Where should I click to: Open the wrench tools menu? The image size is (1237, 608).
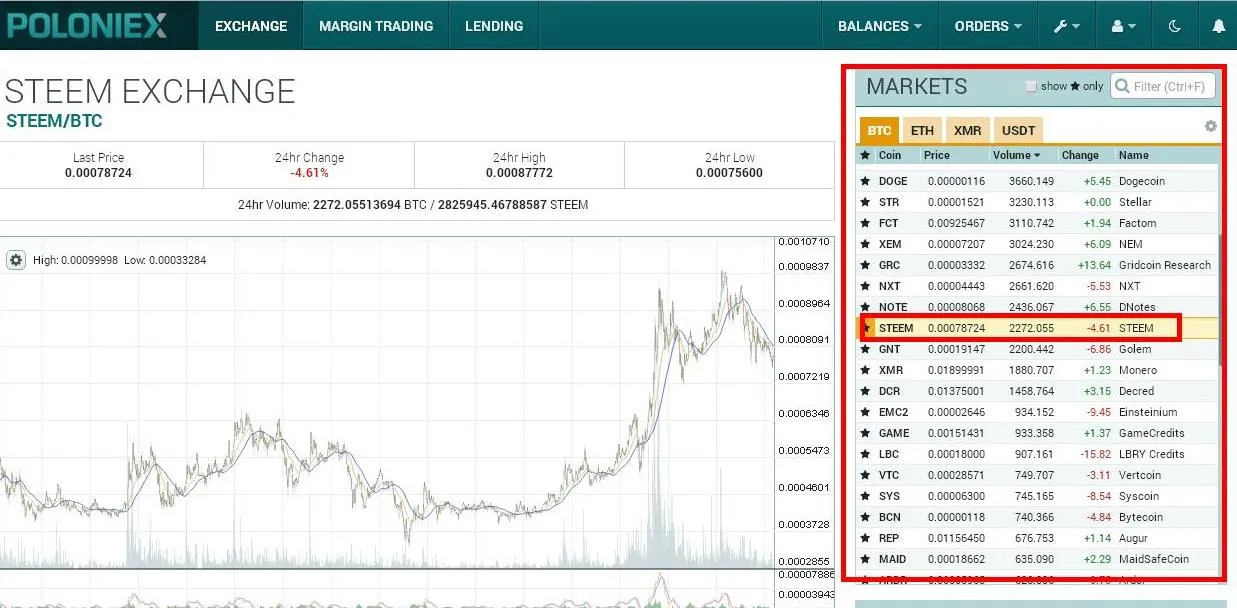pyautogui.click(x=1067, y=26)
